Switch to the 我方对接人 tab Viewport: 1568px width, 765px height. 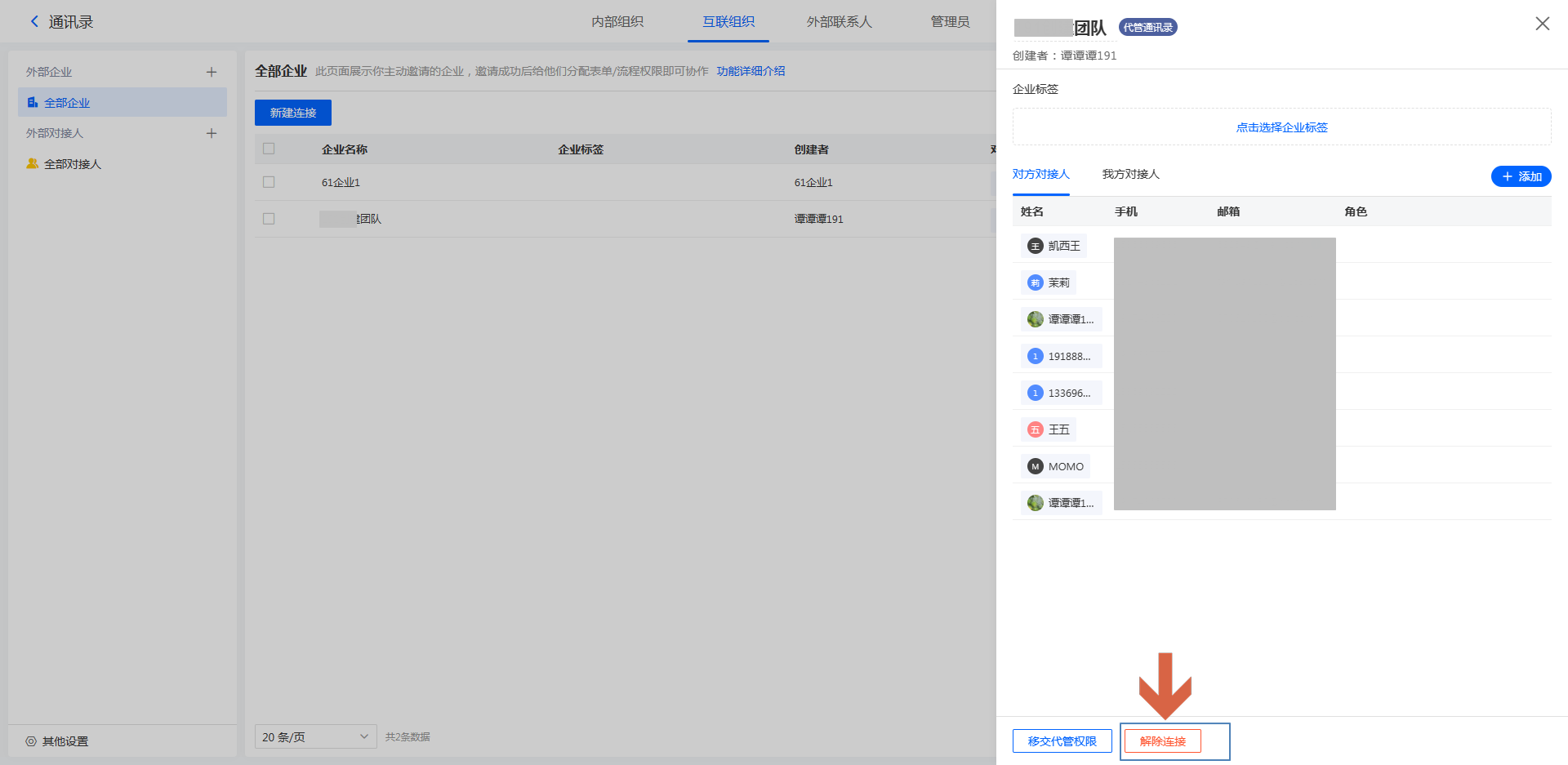[x=1130, y=174]
